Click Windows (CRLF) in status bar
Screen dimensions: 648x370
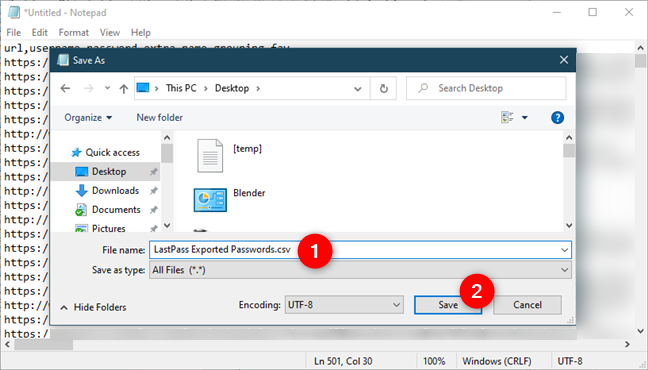coord(497,361)
